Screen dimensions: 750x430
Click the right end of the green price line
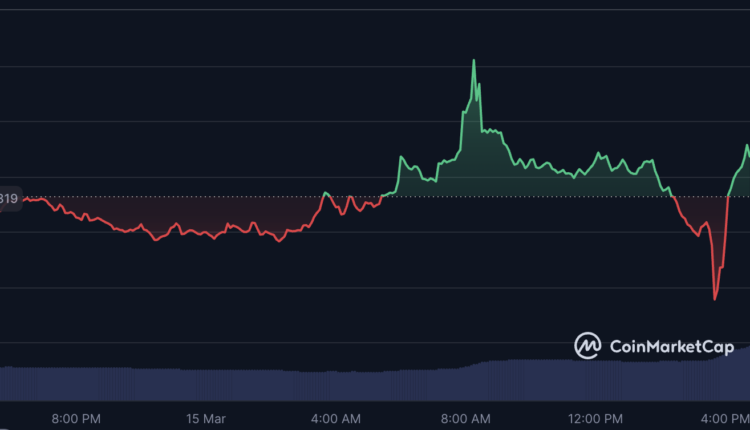tap(747, 146)
